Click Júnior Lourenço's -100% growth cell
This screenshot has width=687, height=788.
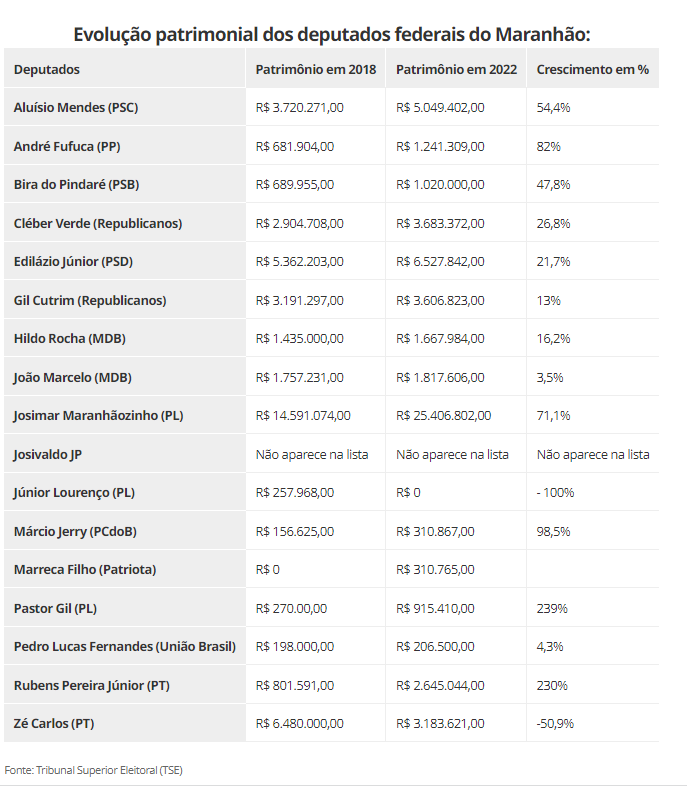click(556, 492)
